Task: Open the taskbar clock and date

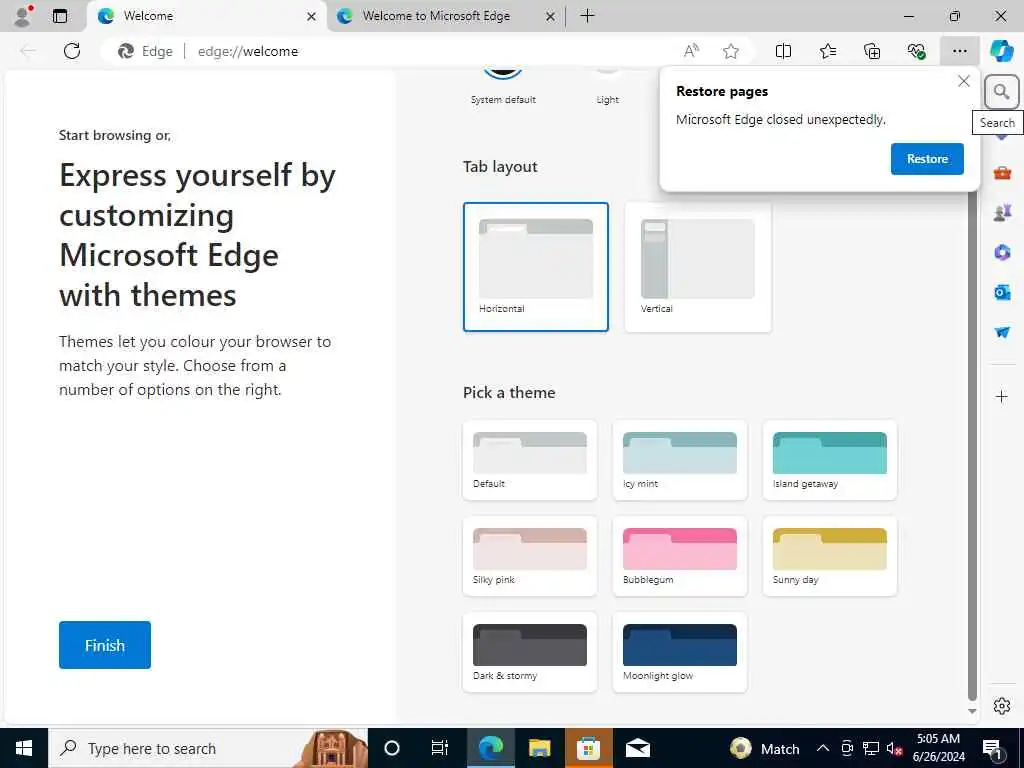Action: click(938, 748)
